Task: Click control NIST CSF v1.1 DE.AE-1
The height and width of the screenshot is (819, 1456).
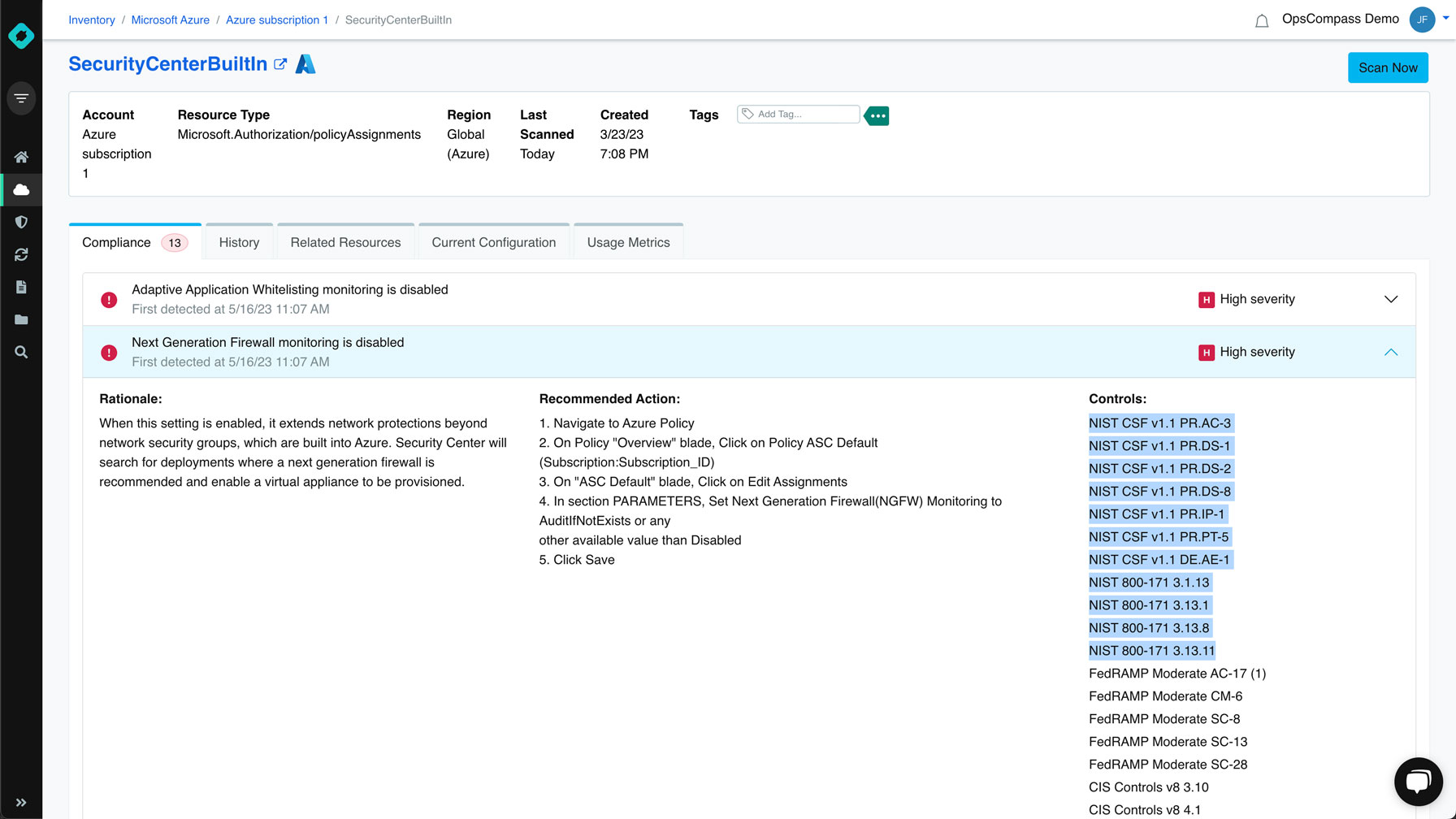Action: [x=1159, y=560]
